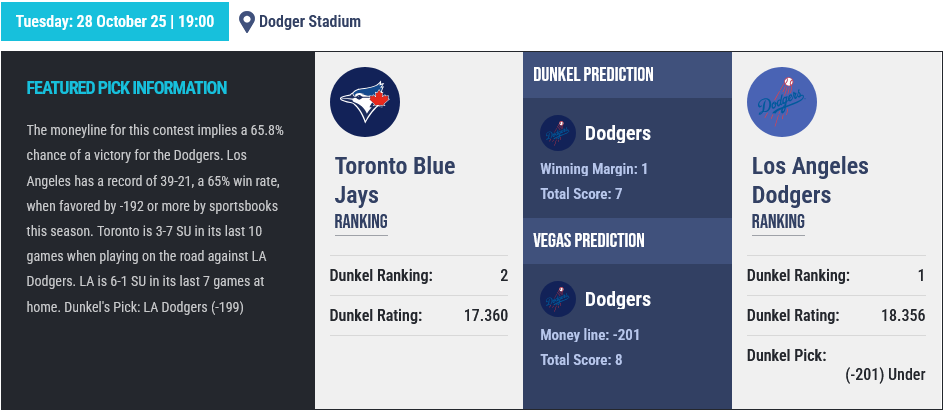Click the Dunkel Prediction header

pyautogui.click(x=593, y=75)
